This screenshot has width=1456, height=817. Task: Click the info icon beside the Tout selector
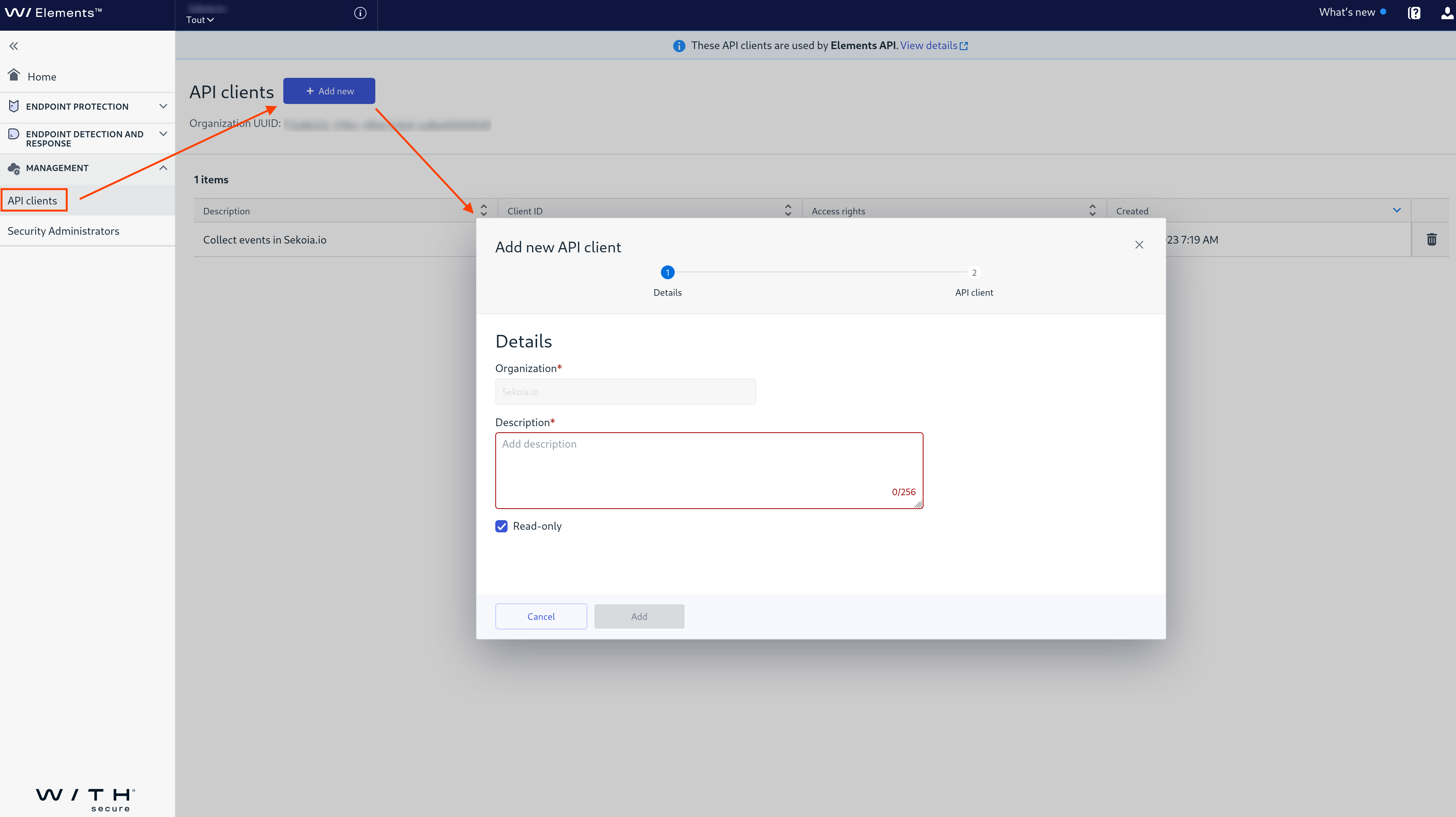click(x=360, y=13)
